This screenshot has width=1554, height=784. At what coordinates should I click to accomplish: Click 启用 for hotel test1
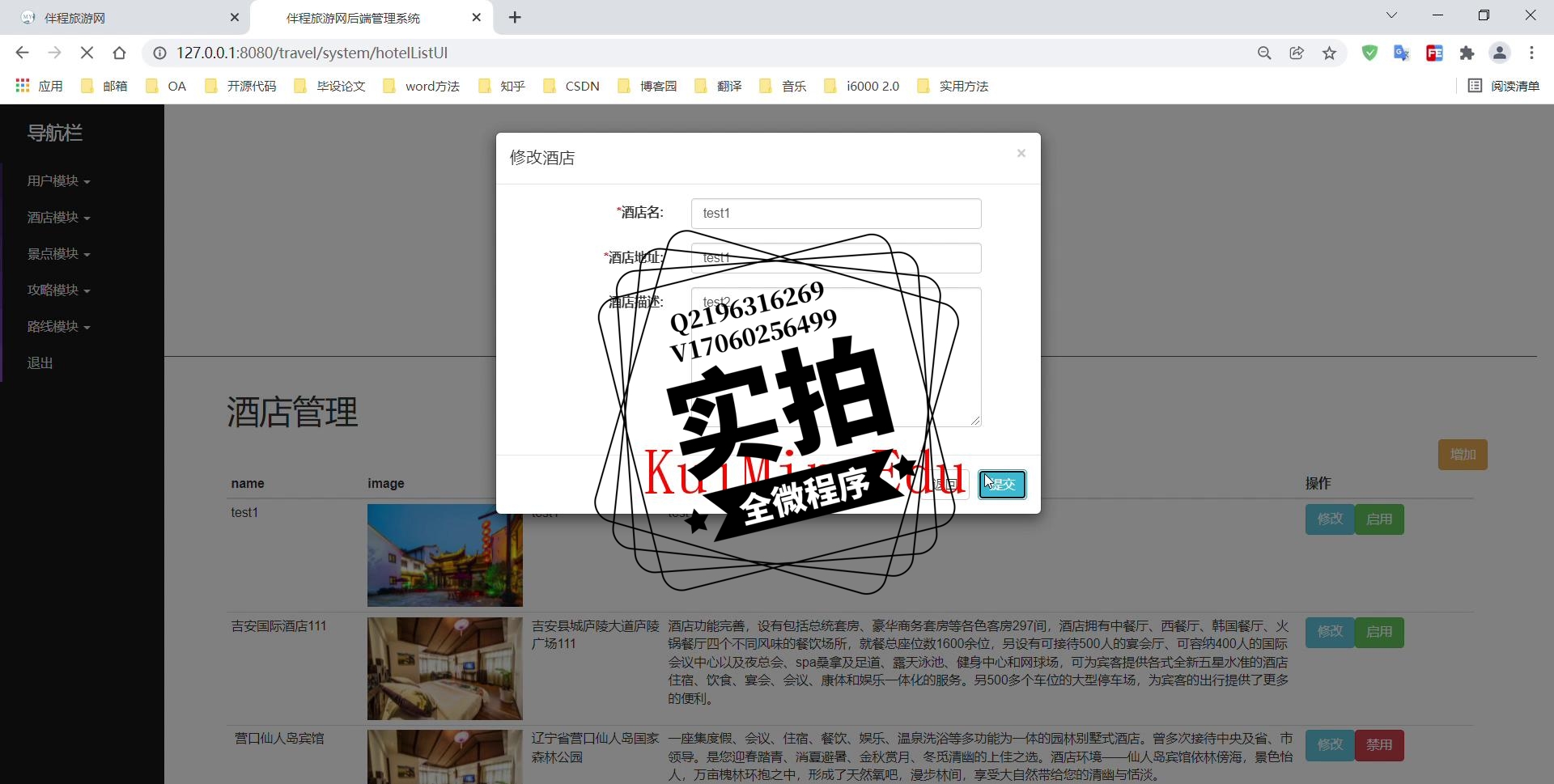pos(1379,519)
